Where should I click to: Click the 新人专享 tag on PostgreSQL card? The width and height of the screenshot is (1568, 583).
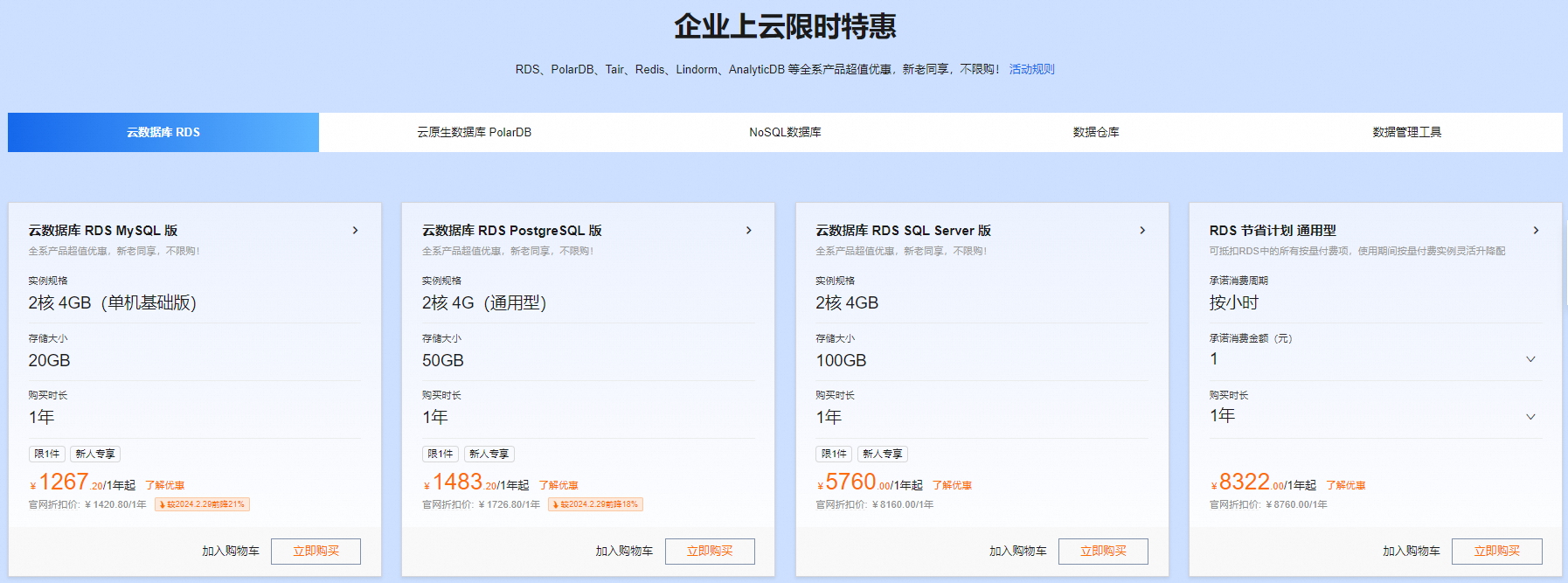489,455
